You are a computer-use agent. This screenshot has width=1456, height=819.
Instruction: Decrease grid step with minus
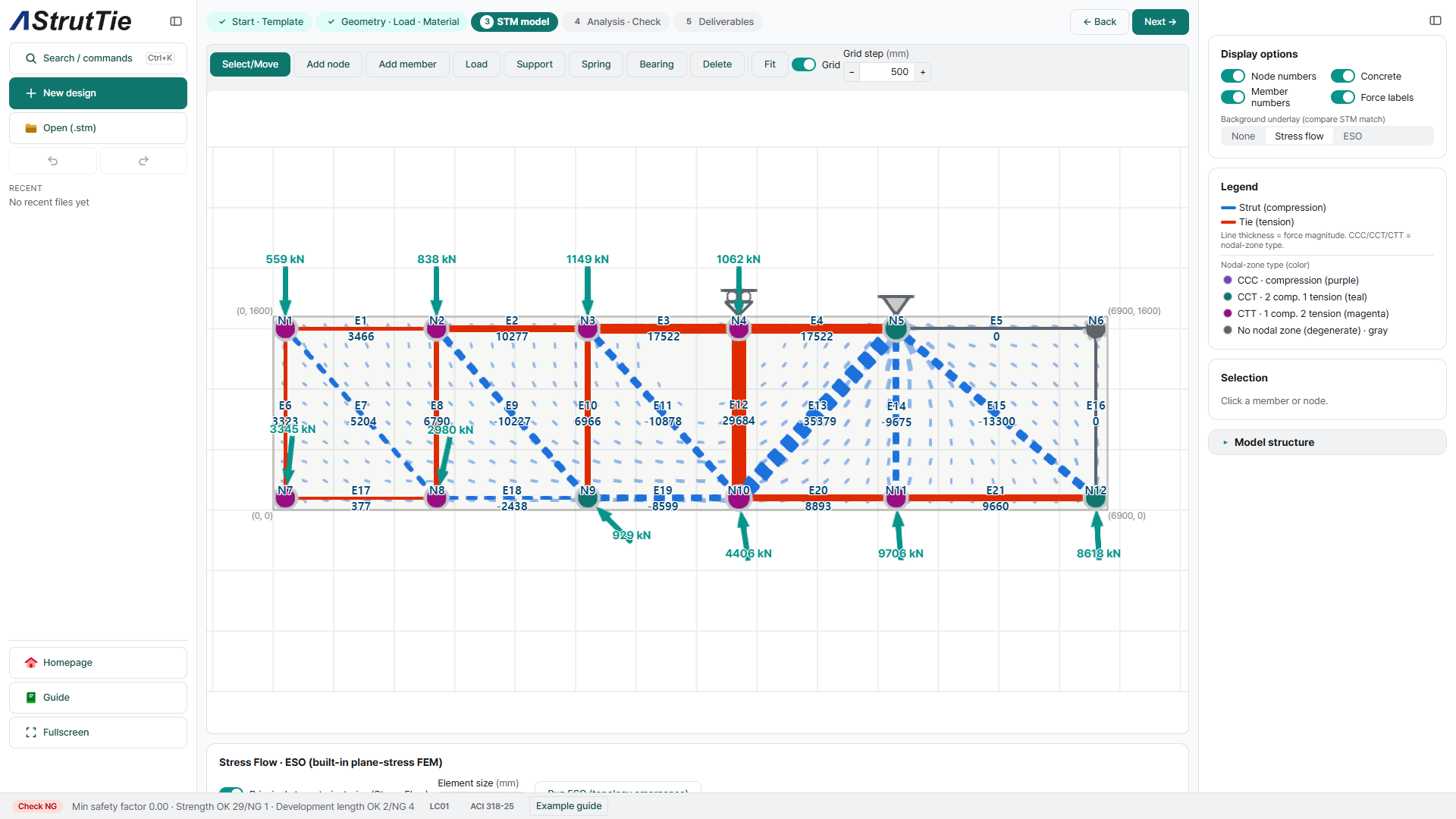pos(852,72)
